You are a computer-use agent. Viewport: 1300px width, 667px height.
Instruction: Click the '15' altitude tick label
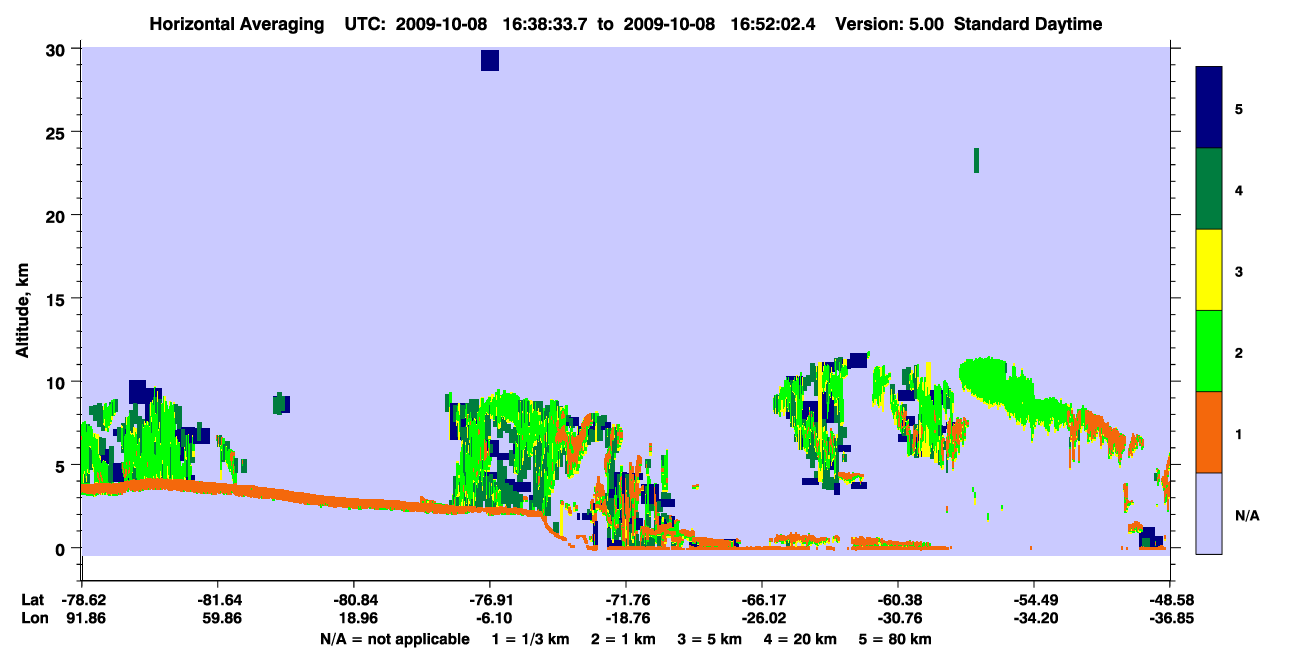click(58, 299)
